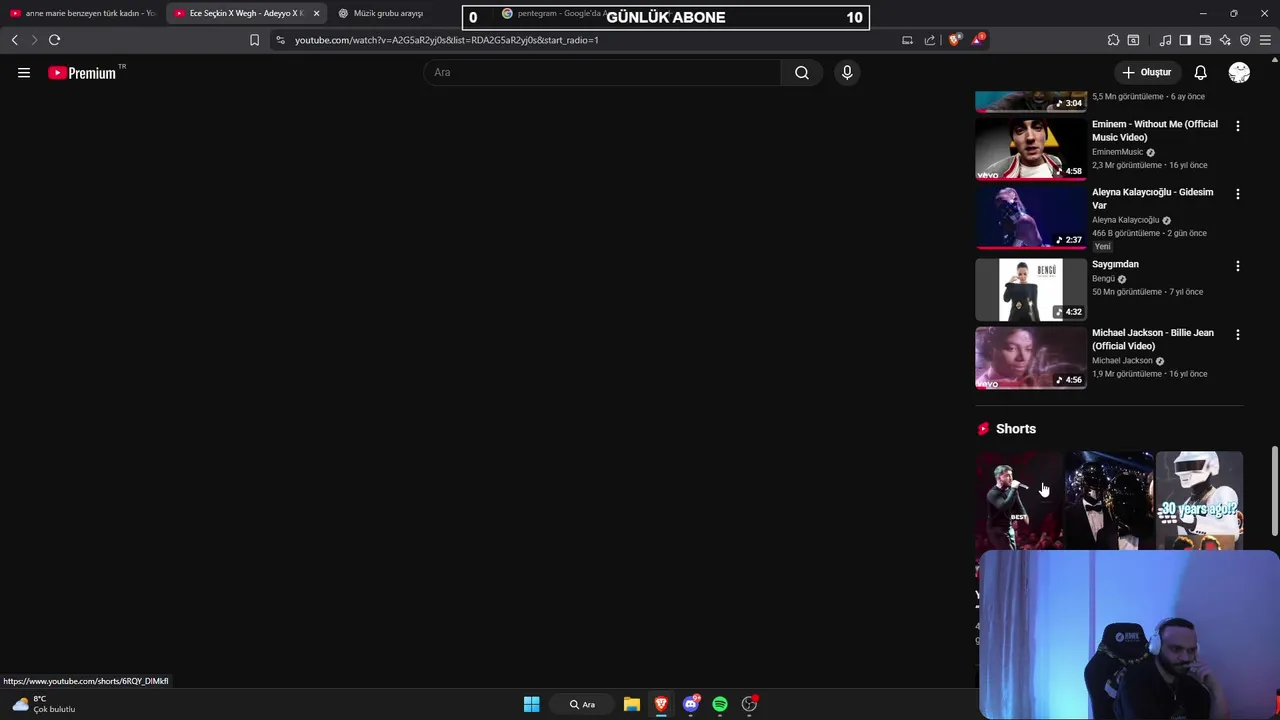Open the Saygımdan video title
The image size is (1280, 720).
tap(1115, 264)
